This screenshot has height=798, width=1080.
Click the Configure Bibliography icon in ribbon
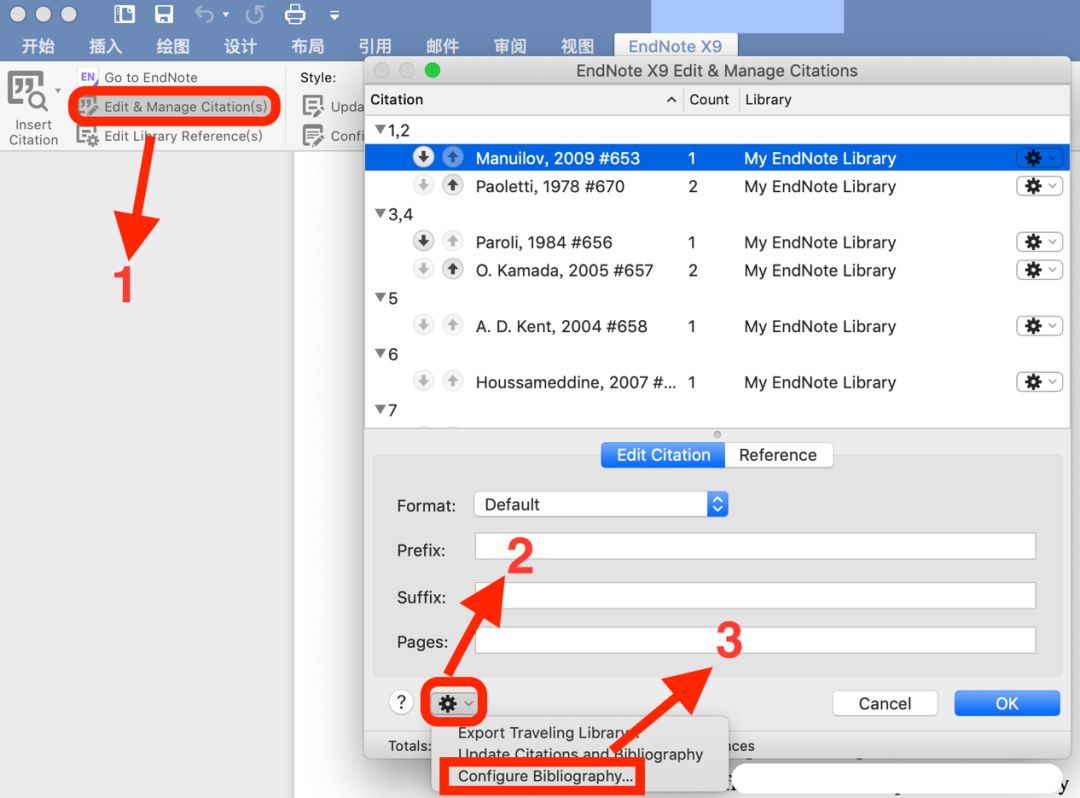coord(313,136)
